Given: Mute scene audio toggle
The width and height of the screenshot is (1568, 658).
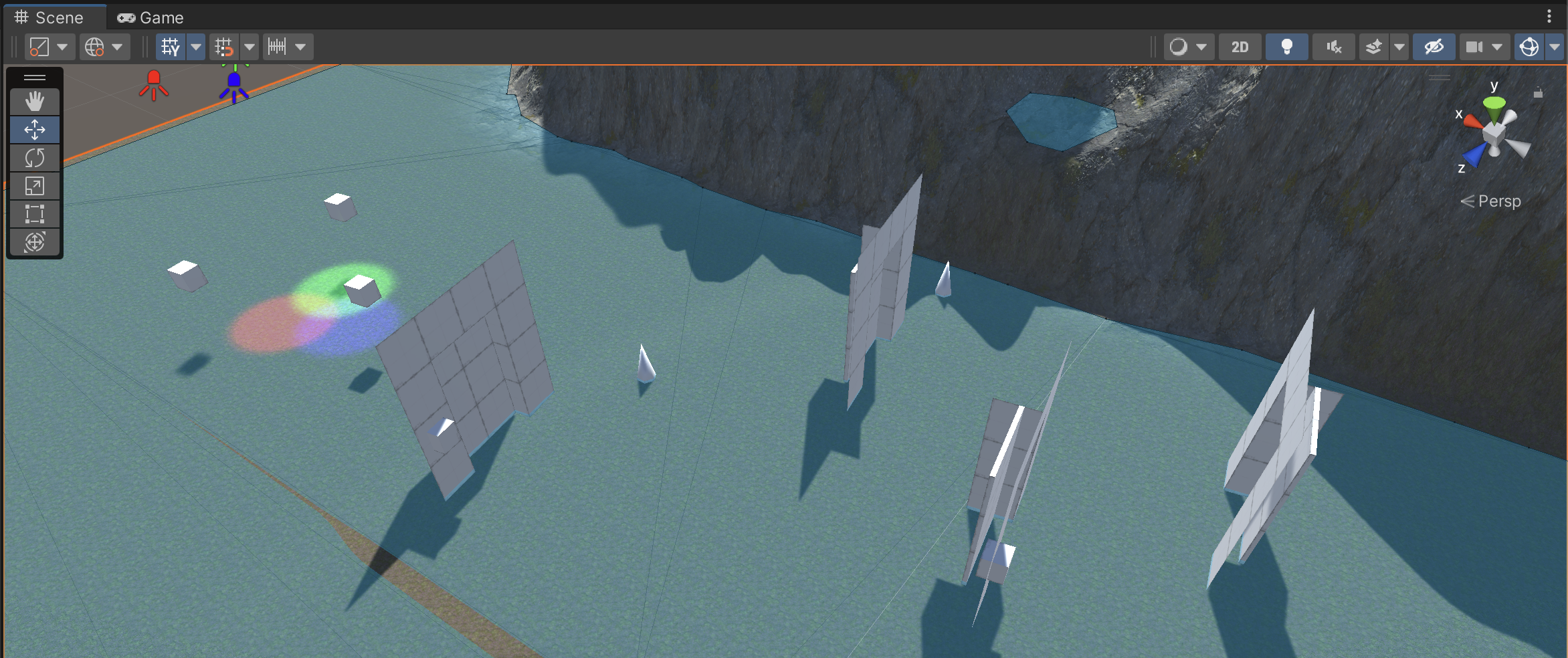Looking at the screenshot, I should click(1333, 47).
